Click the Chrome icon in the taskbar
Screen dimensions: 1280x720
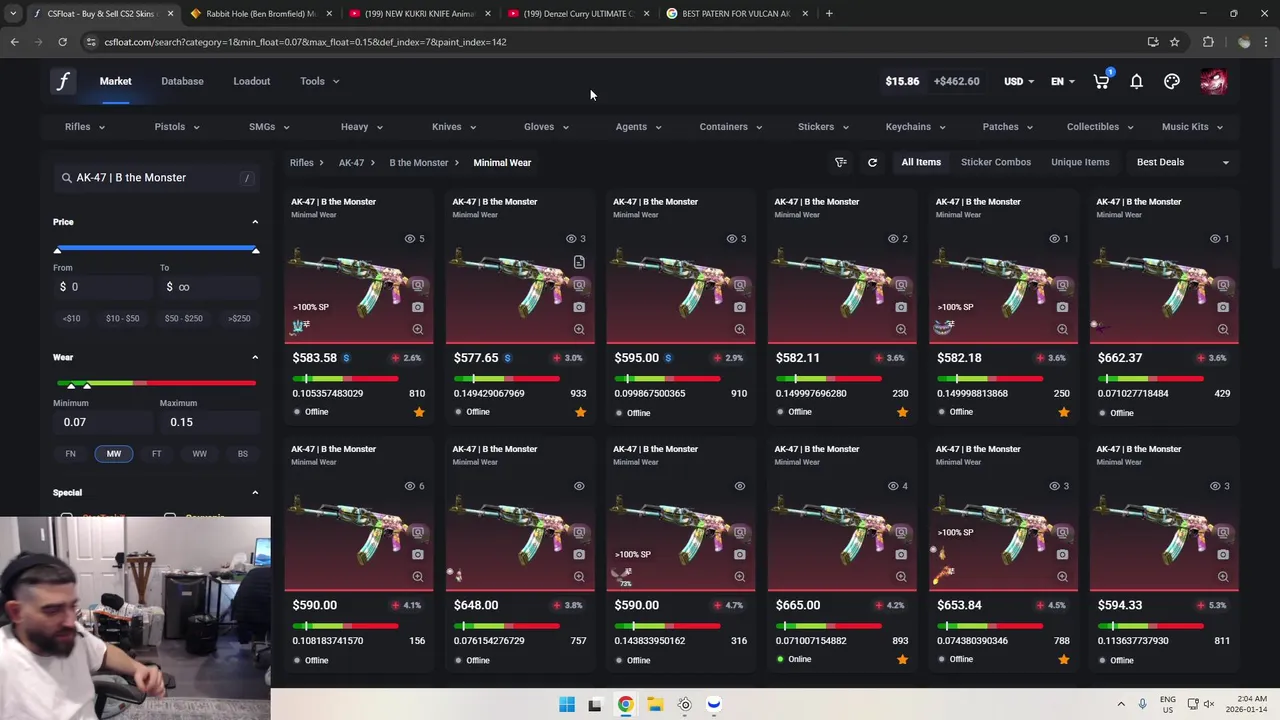625,704
